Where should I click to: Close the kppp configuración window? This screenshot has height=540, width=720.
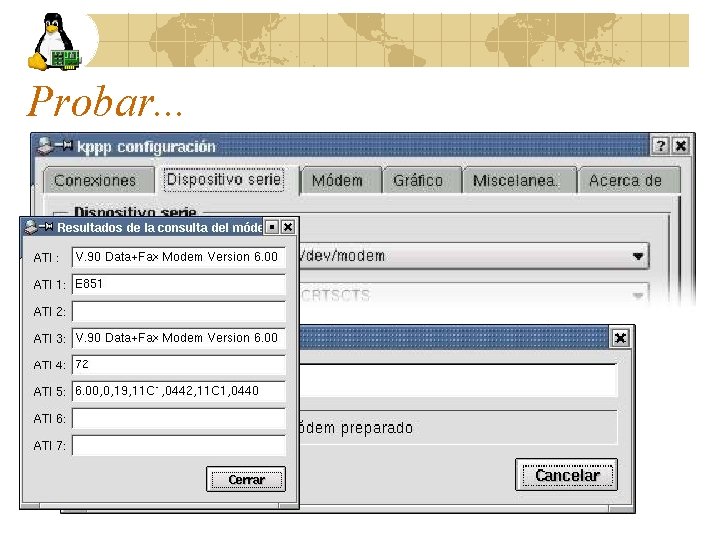pyautogui.click(x=681, y=146)
